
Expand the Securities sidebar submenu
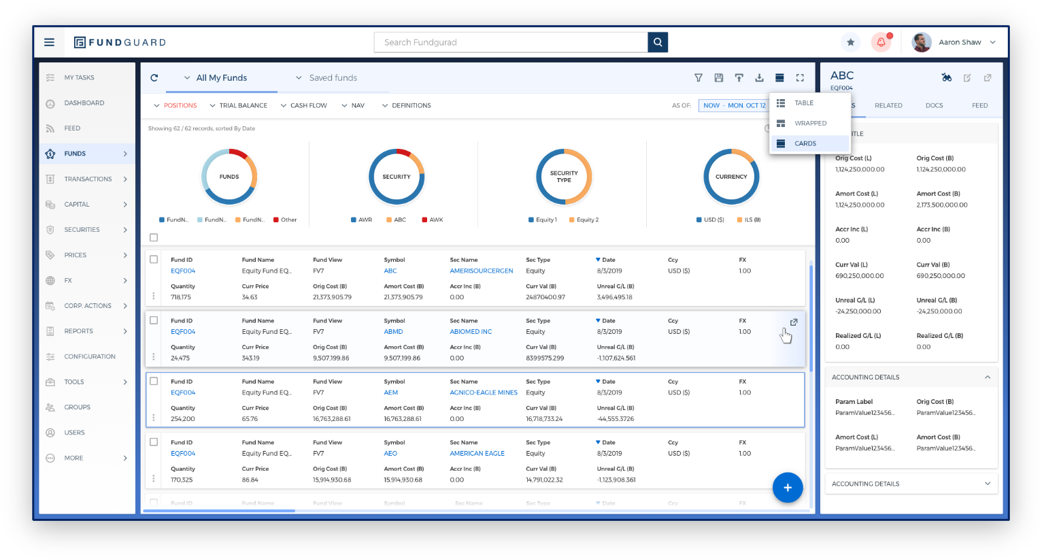[125, 229]
